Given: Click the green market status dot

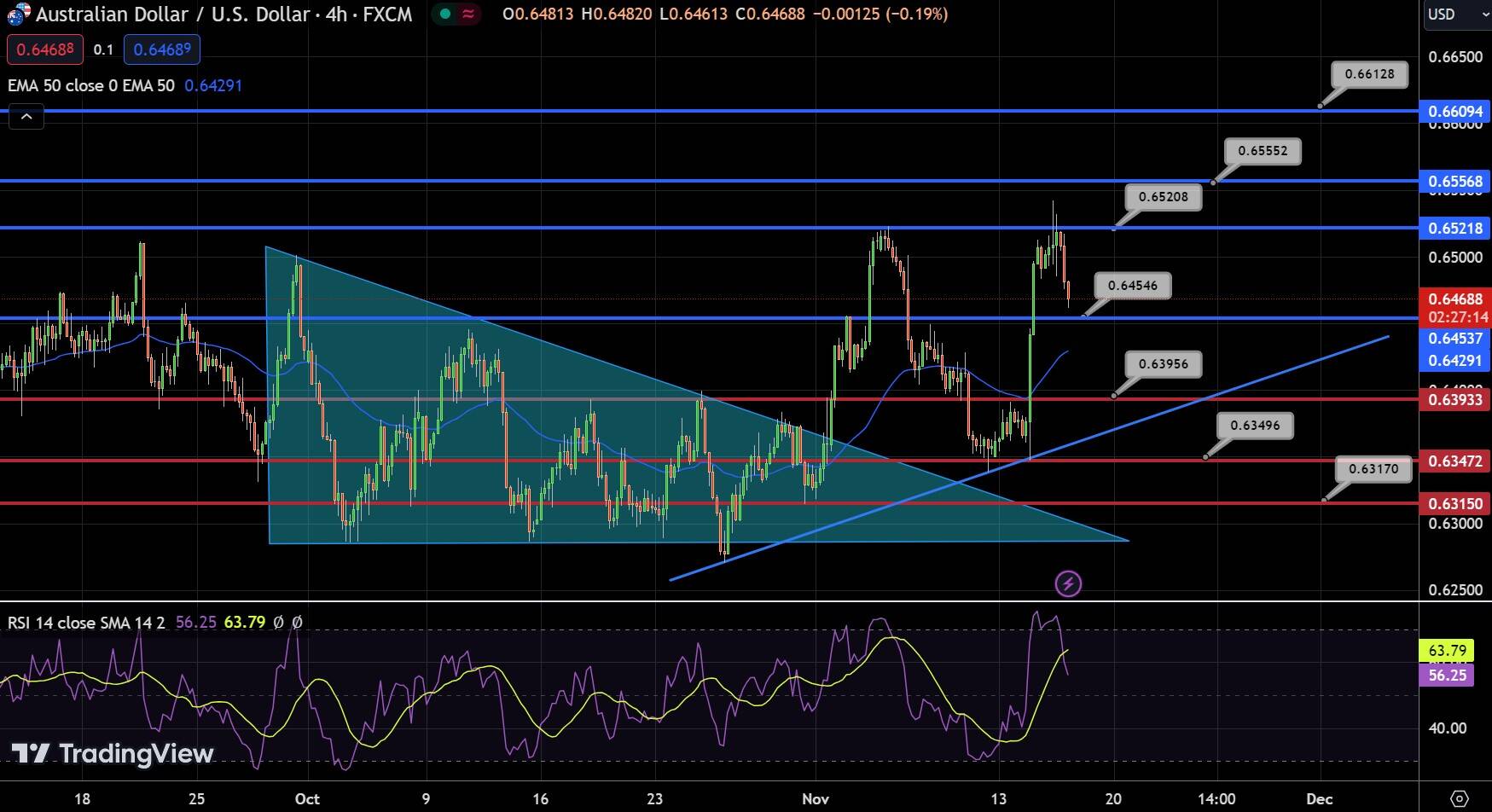Looking at the screenshot, I should pos(444,14).
